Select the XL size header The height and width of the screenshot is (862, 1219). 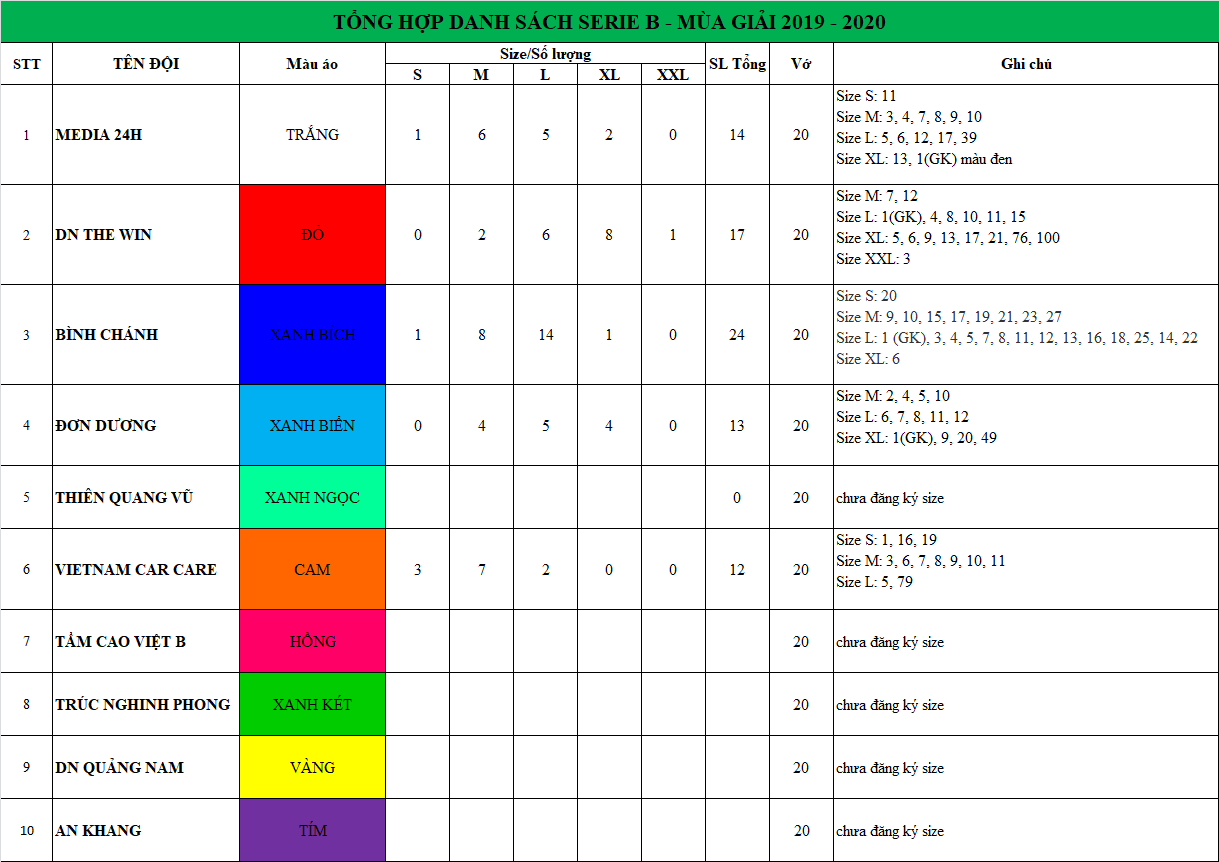(x=609, y=75)
